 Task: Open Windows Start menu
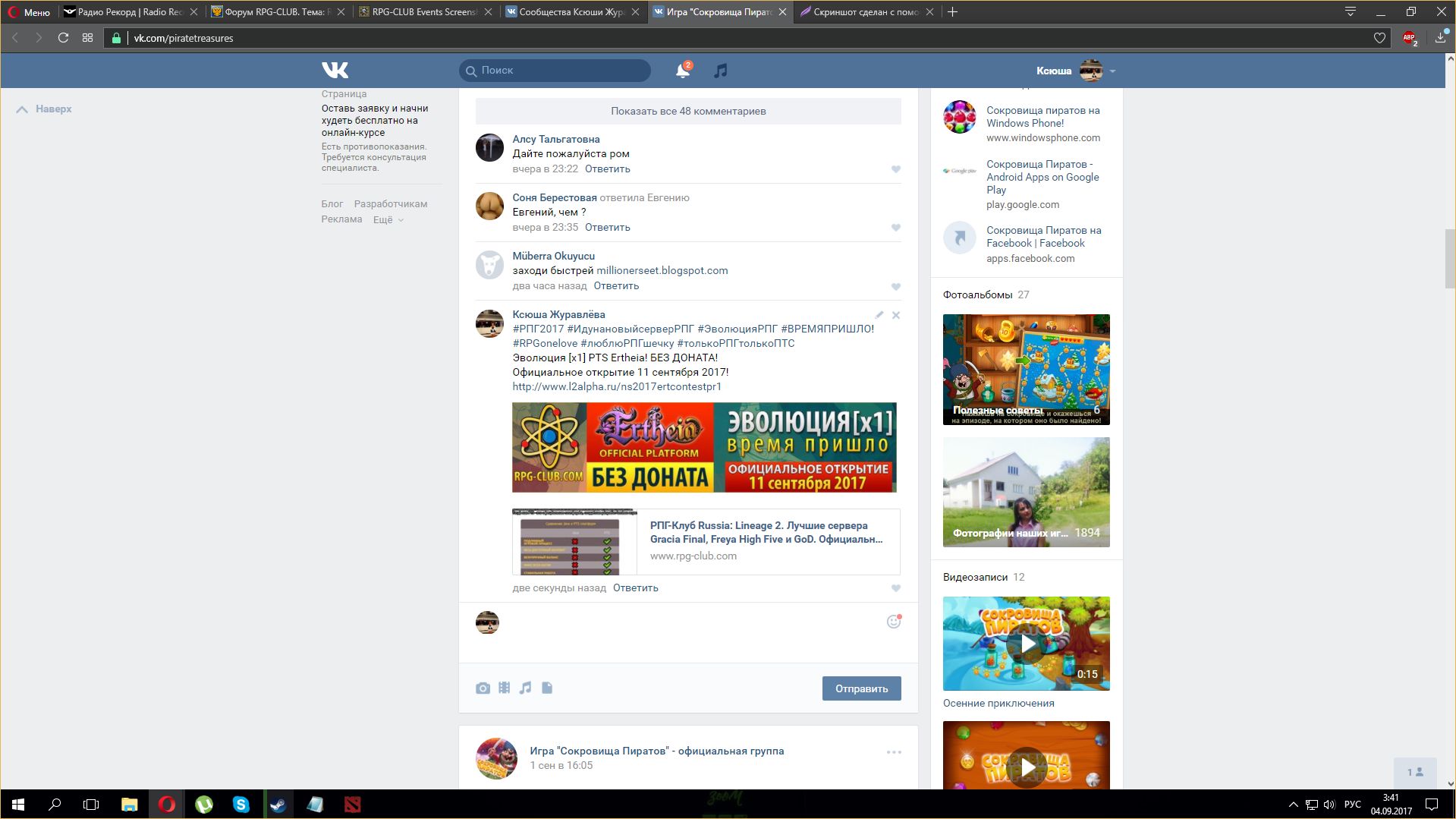click(18, 805)
